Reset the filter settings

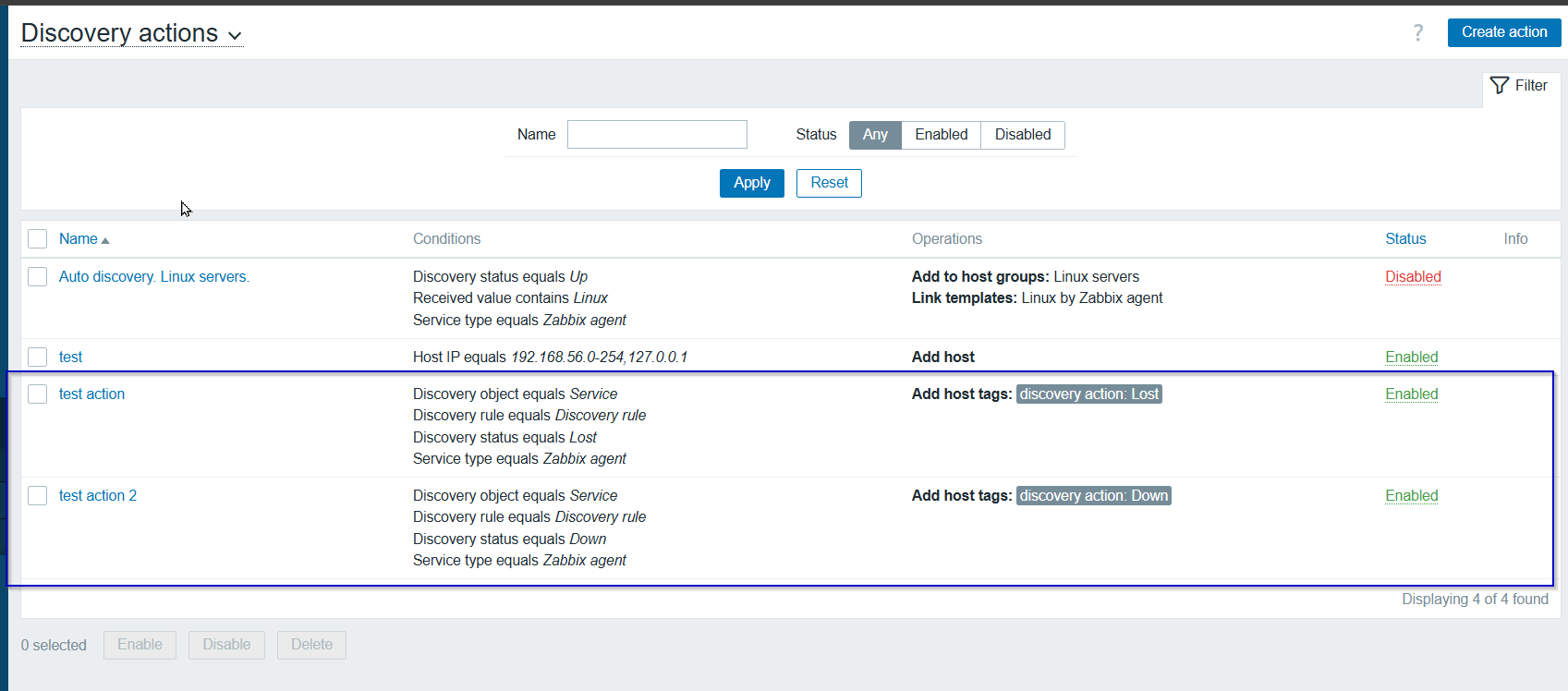pyautogui.click(x=828, y=183)
